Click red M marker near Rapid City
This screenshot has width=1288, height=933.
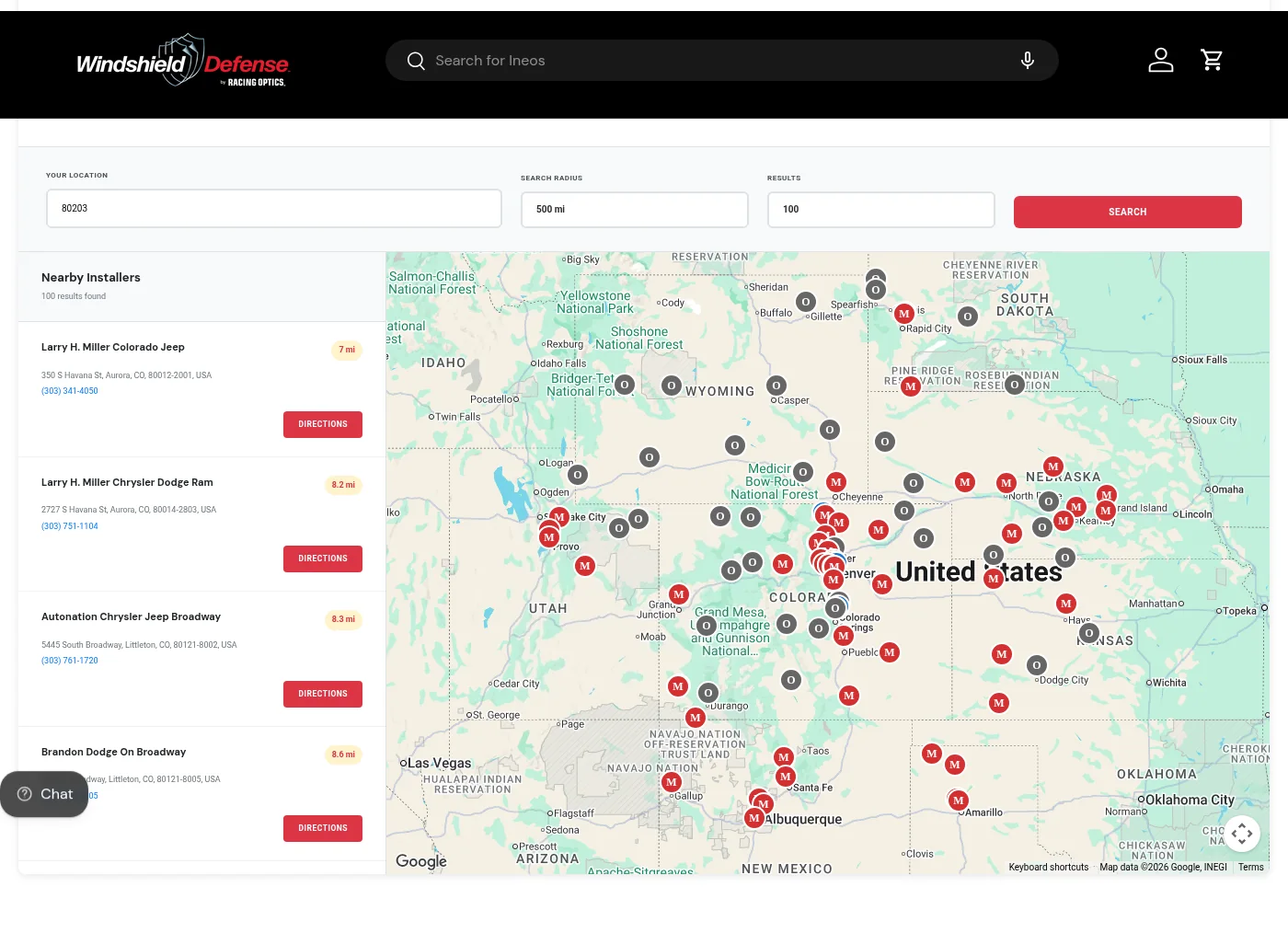coord(904,314)
